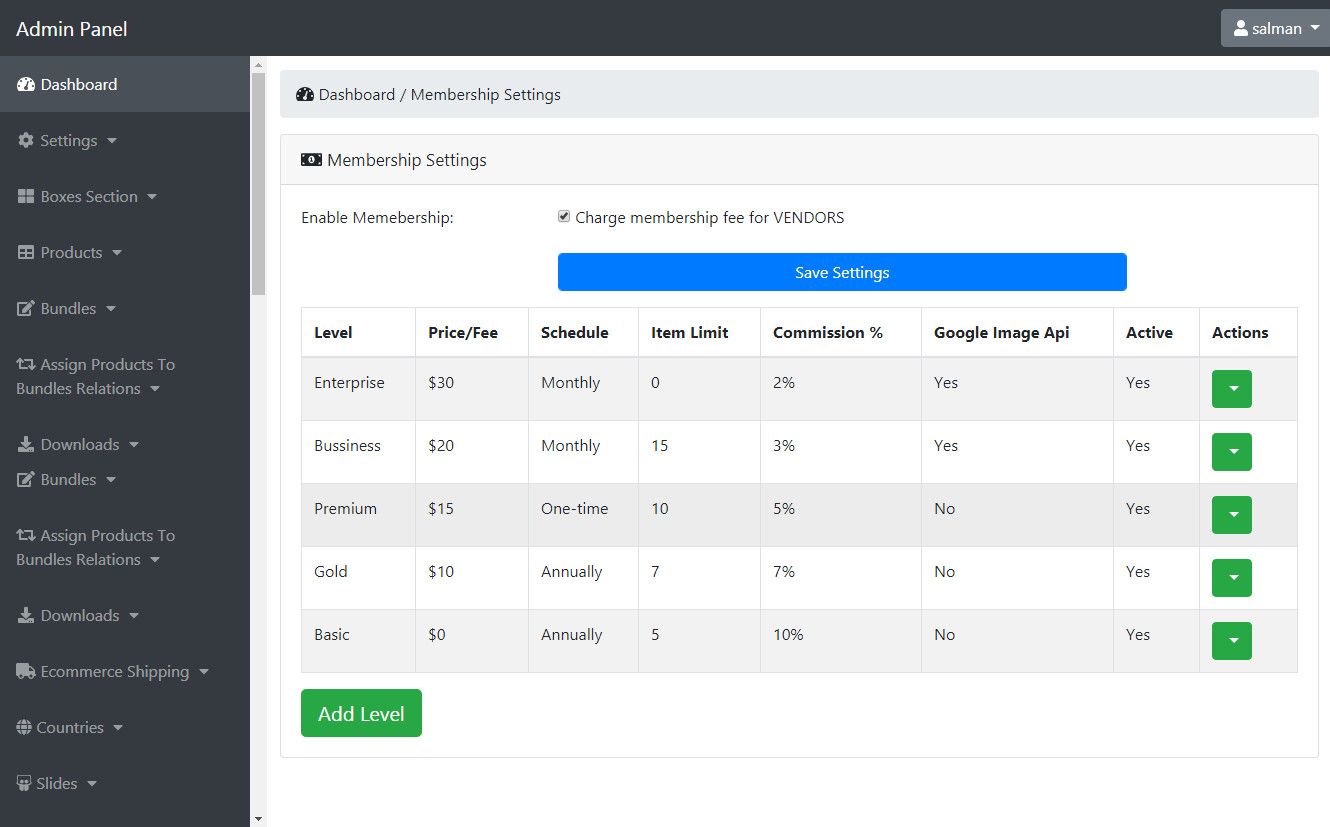Viewport: 1330px width, 827px height.
Task: Open actions dropdown for Premium level
Action: [1231, 515]
